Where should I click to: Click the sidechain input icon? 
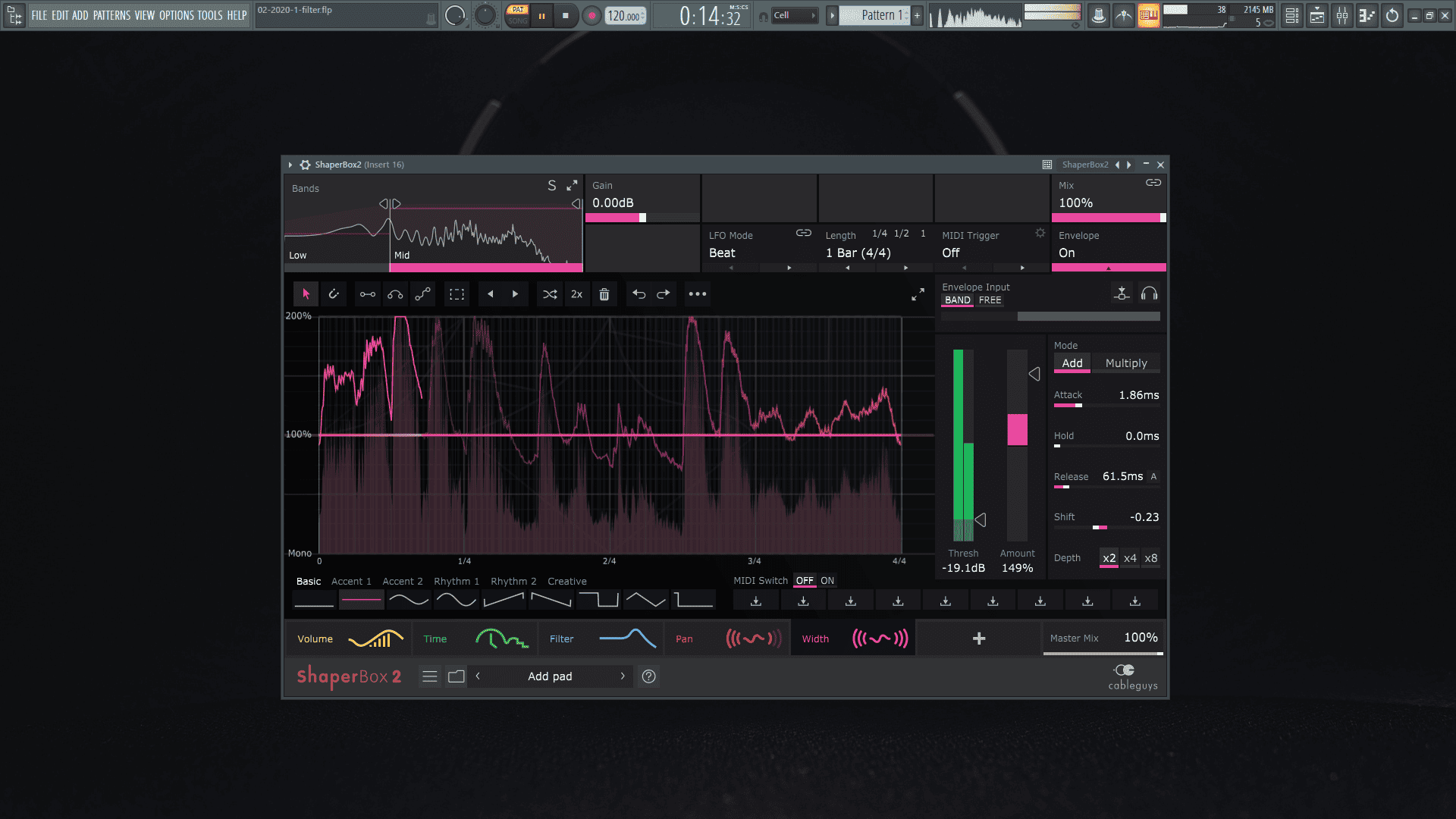click(x=1122, y=293)
